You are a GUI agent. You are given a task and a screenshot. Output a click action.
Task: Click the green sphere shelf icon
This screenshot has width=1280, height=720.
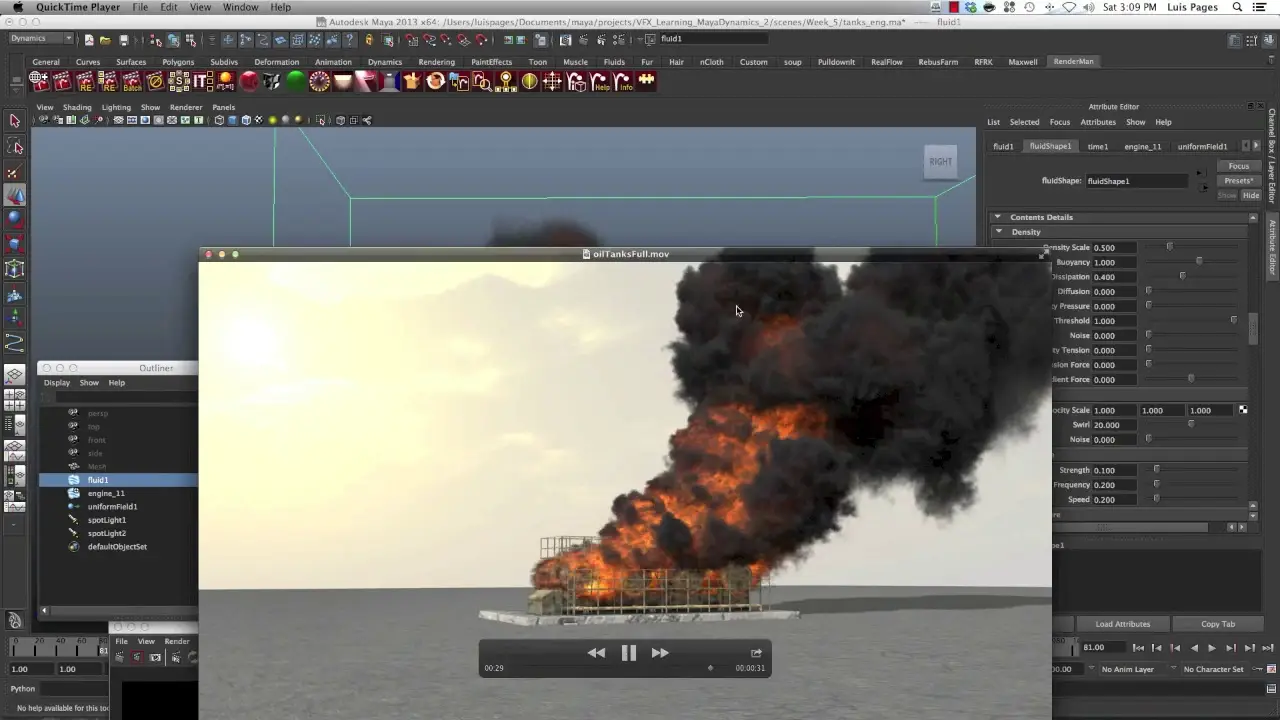296,81
